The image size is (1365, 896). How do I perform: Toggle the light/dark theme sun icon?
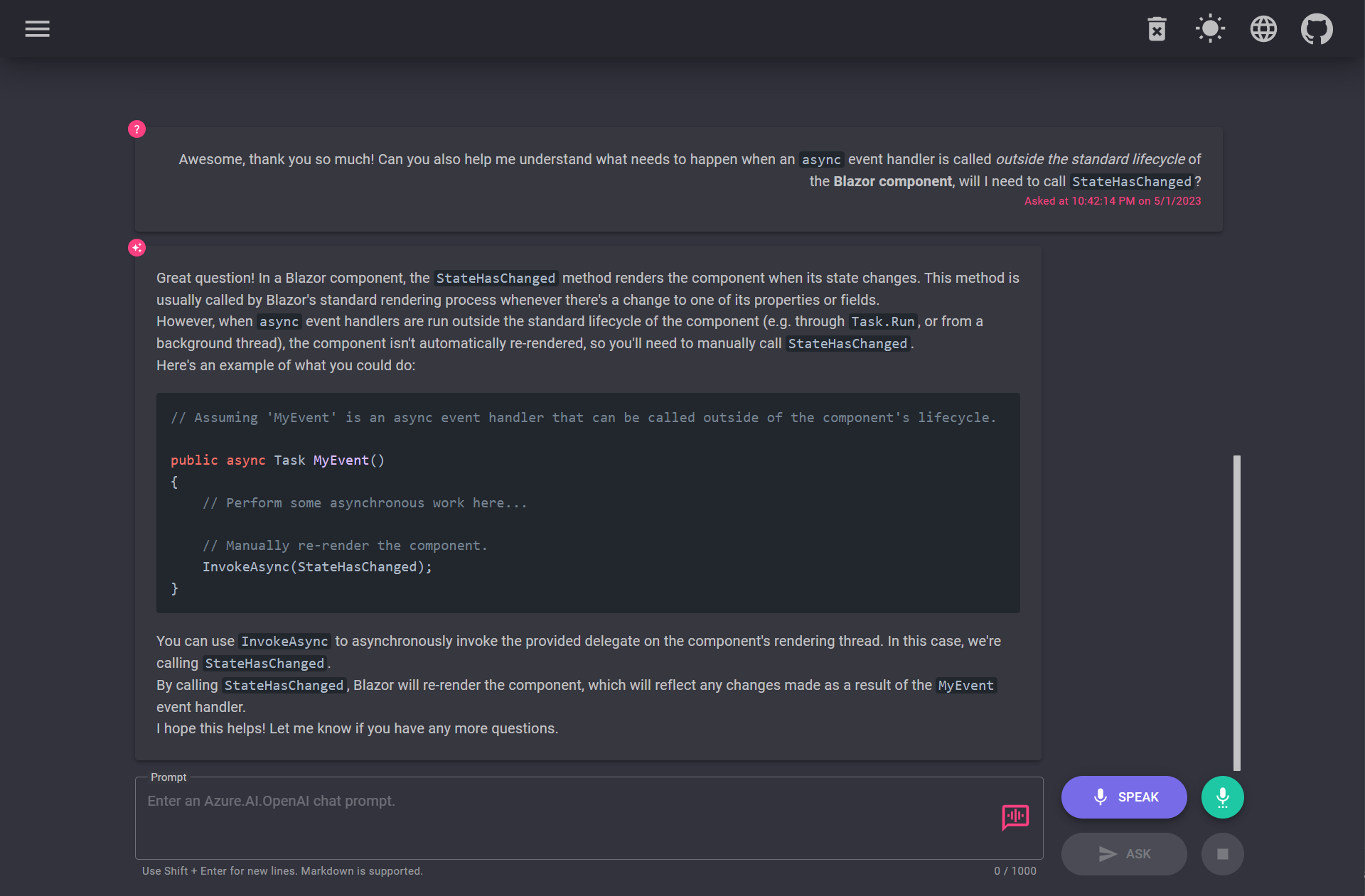tap(1210, 29)
